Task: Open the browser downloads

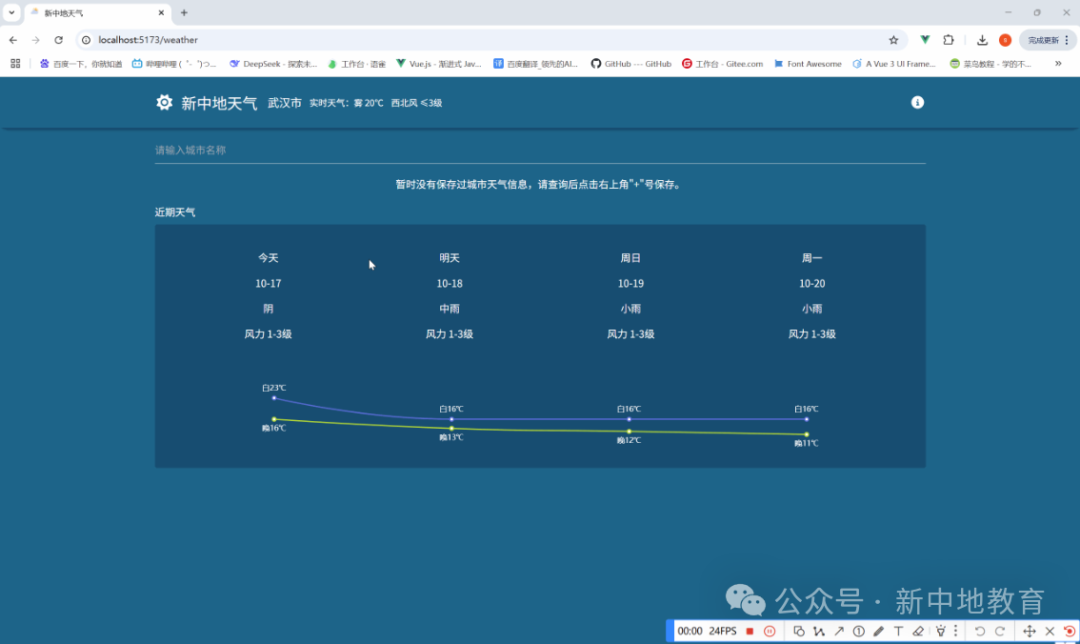Action: [x=982, y=40]
